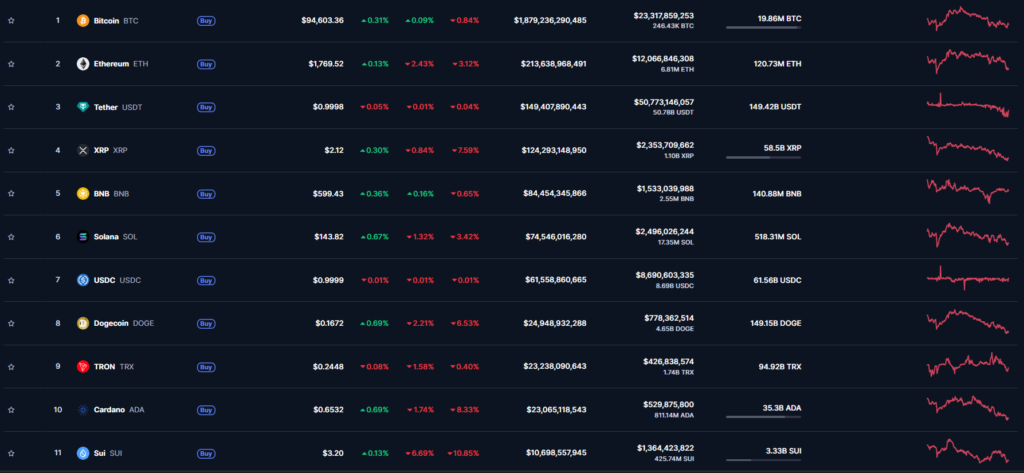The image size is (1024, 473).
Task: Toggle the watchlist star for Tether
Action: (x=11, y=107)
